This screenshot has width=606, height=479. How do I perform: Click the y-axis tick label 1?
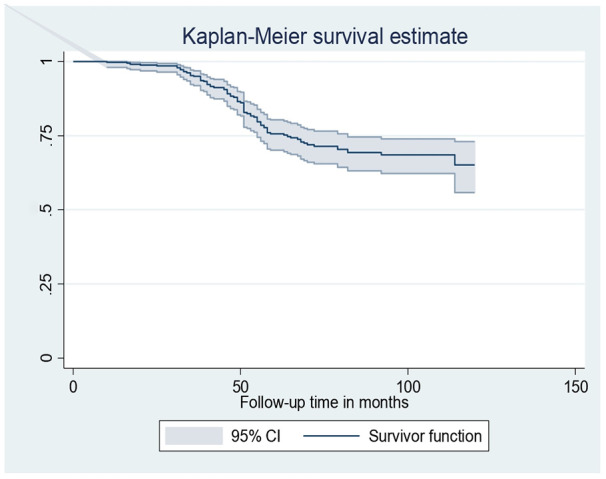pos(46,61)
